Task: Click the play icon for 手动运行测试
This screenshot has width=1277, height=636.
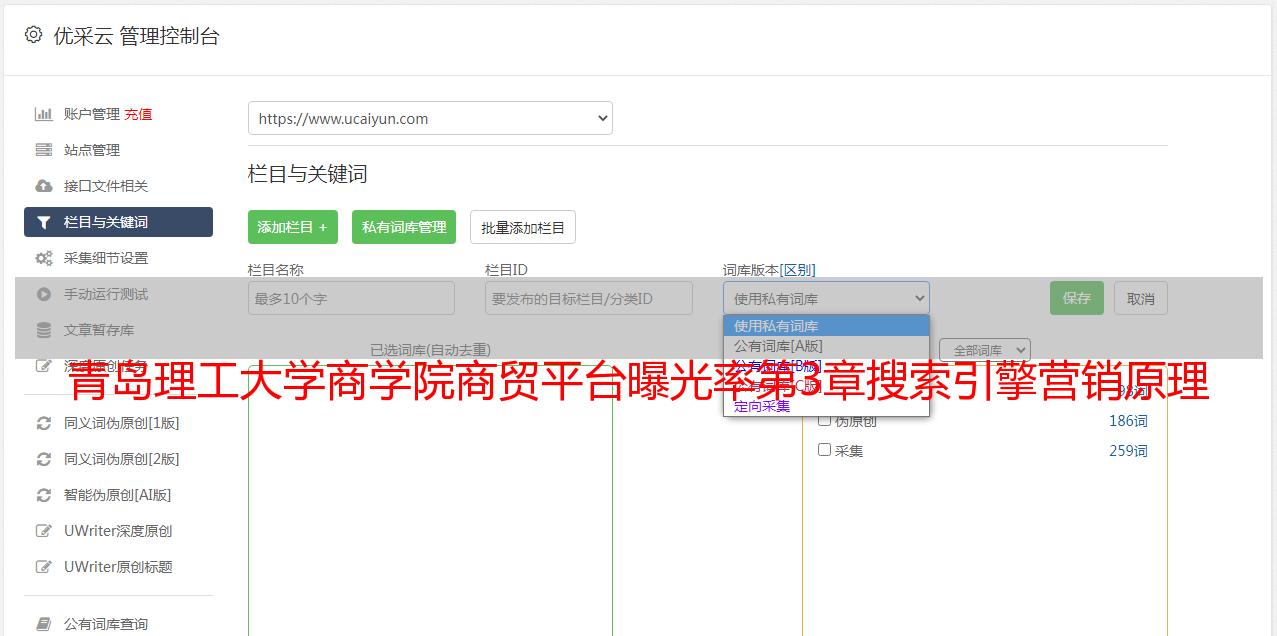Action: [43, 294]
